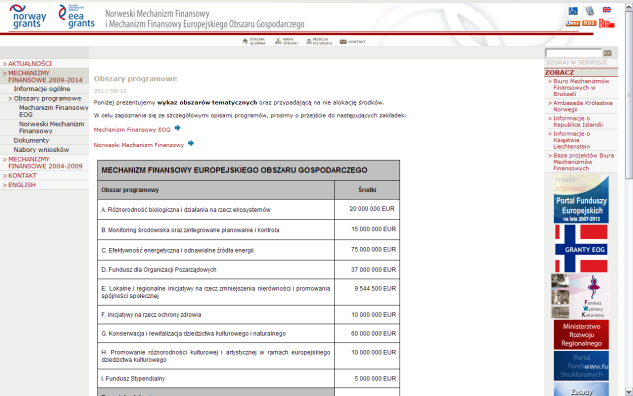This screenshot has height=396, width=633.
Task: Click the RSS feed icon with blue info mark
Action: pyautogui.click(x=572, y=23)
